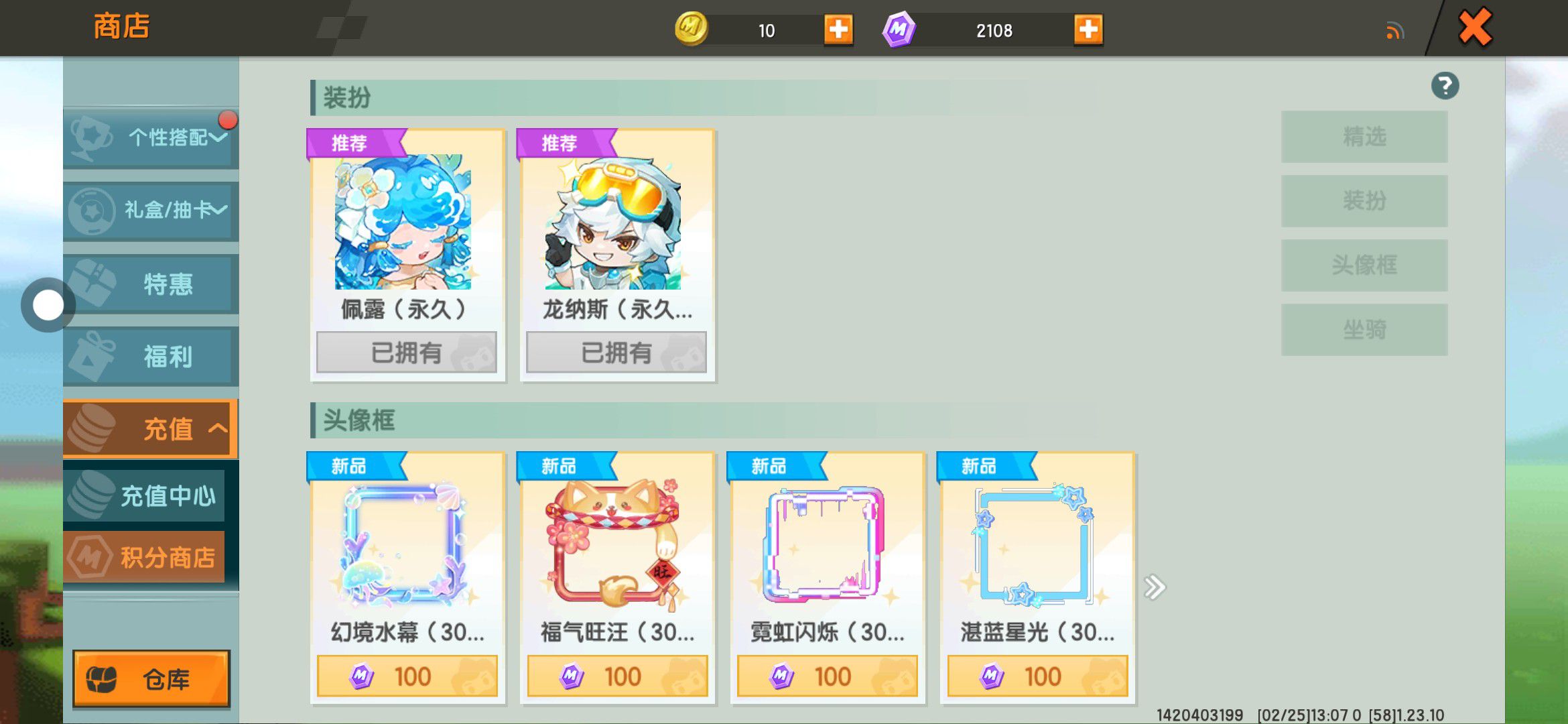Image resolution: width=1568 pixels, height=724 pixels.
Task: Tap the white floating assist circle
Action: (x=48, y=306)
